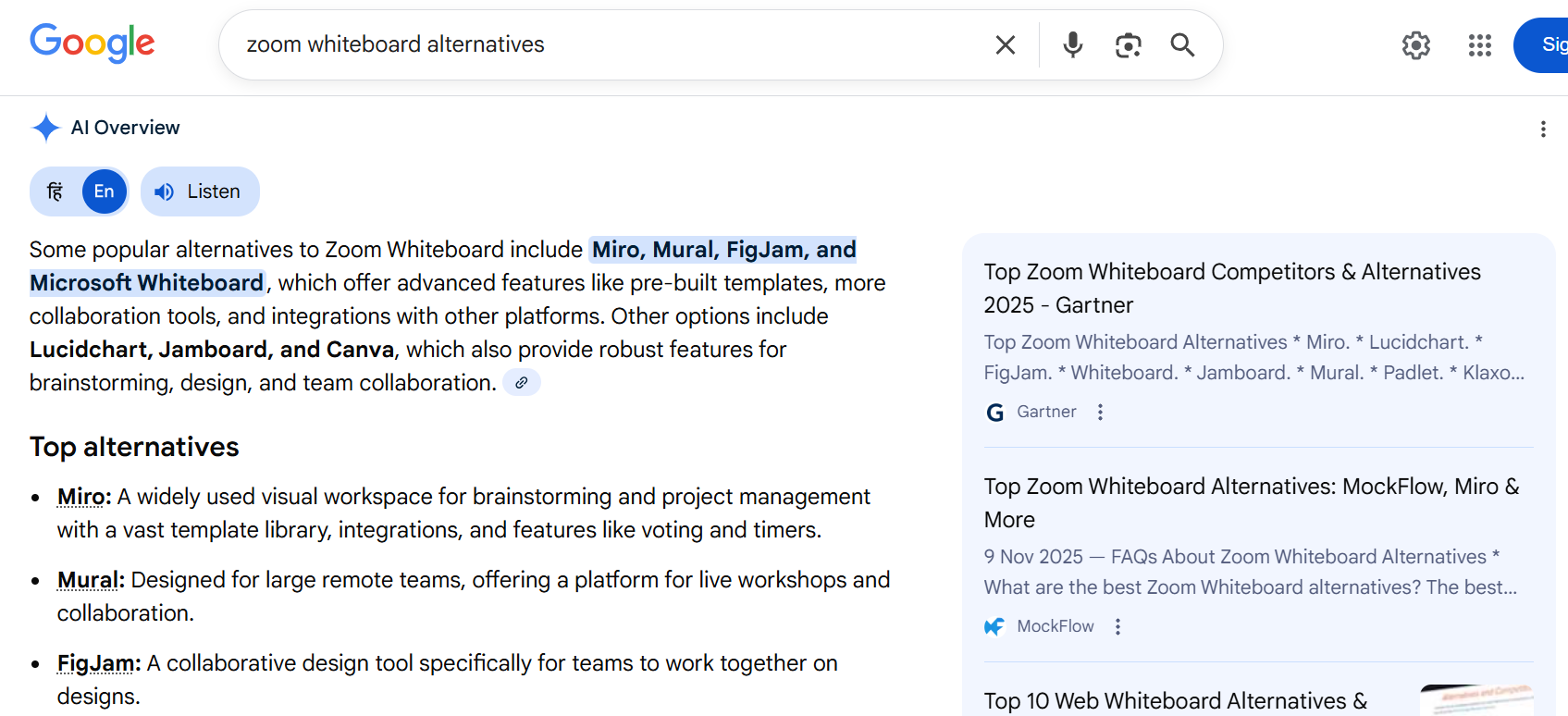Open Gartner Top Zoom Whiteboard Competitors result
The width and height of the screenshot is (1568, 716).
point(1232,289)
